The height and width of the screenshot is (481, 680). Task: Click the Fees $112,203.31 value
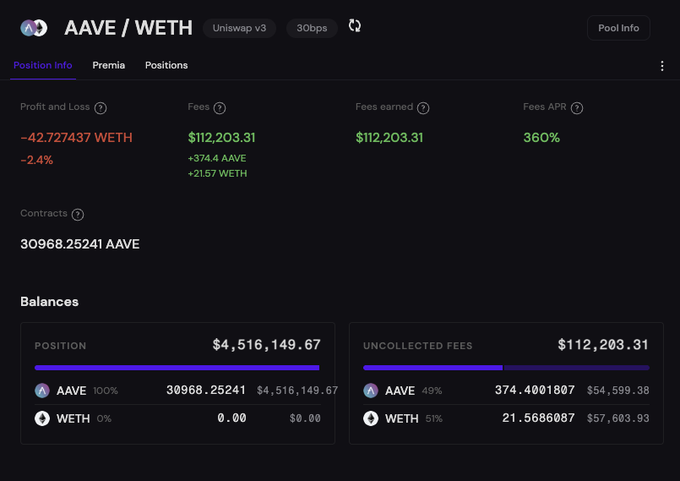(x=222, y=137)
